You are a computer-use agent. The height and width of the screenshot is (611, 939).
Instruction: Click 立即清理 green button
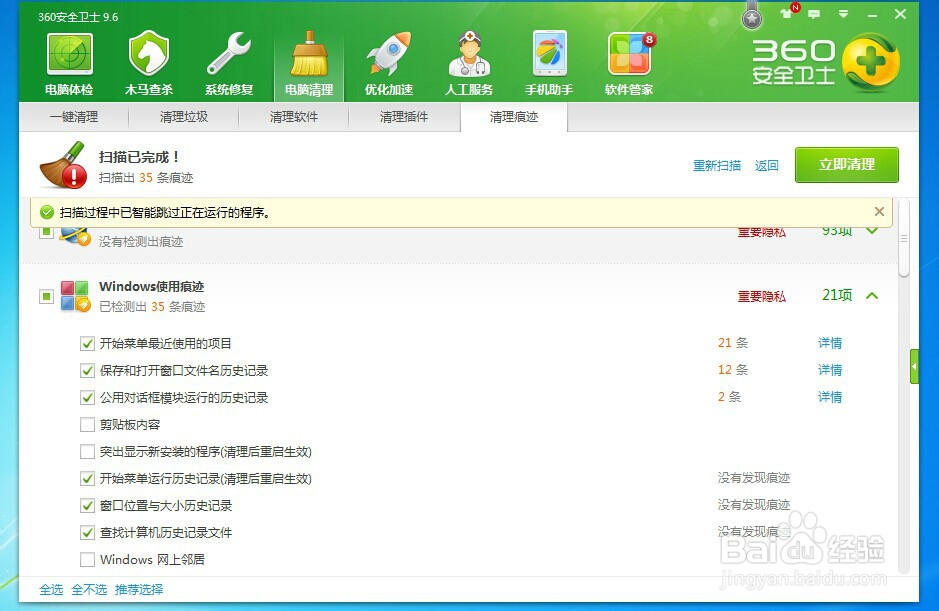click(x=847, y=165)
